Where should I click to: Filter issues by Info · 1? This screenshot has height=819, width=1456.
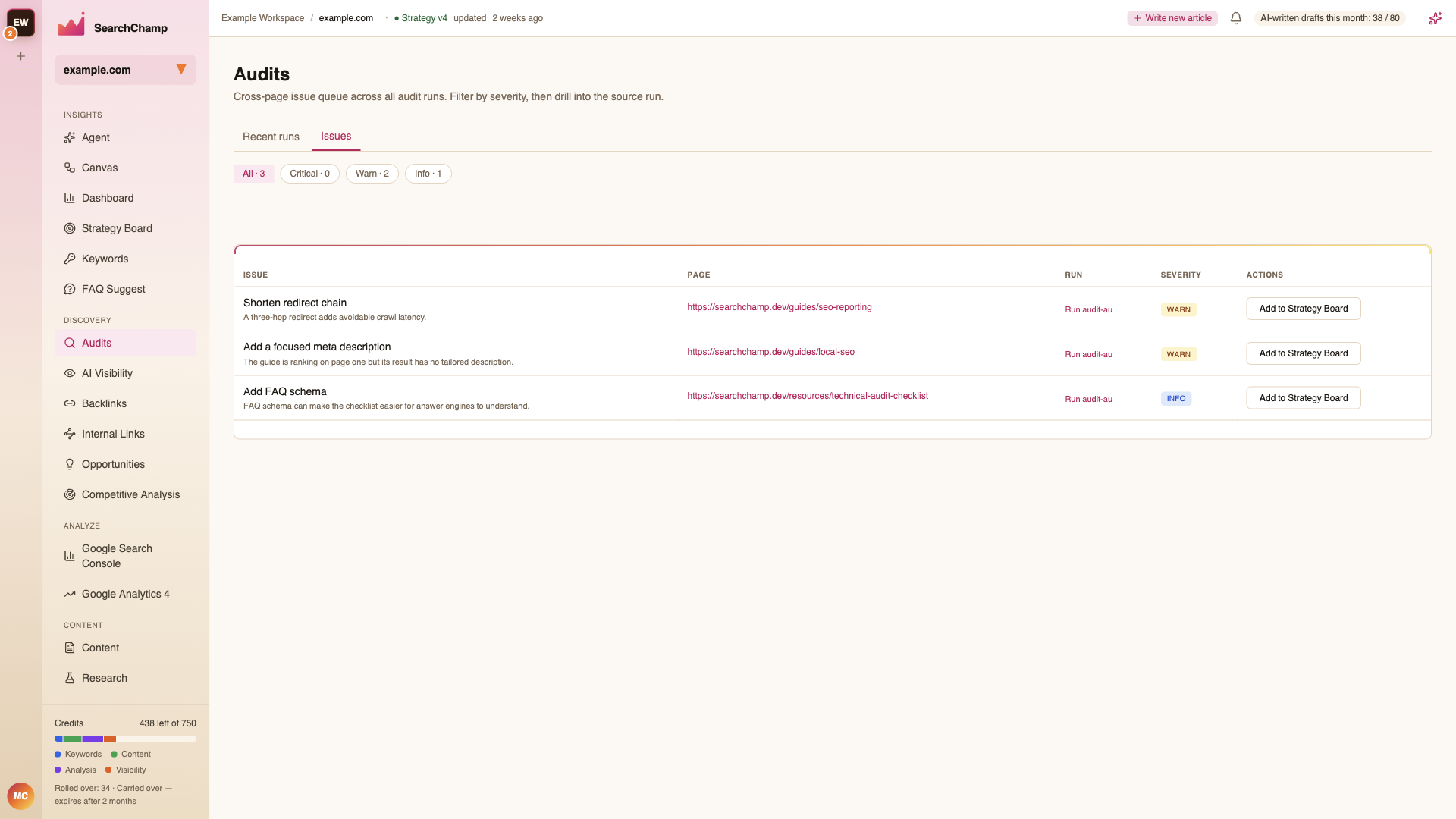point(428,174)
